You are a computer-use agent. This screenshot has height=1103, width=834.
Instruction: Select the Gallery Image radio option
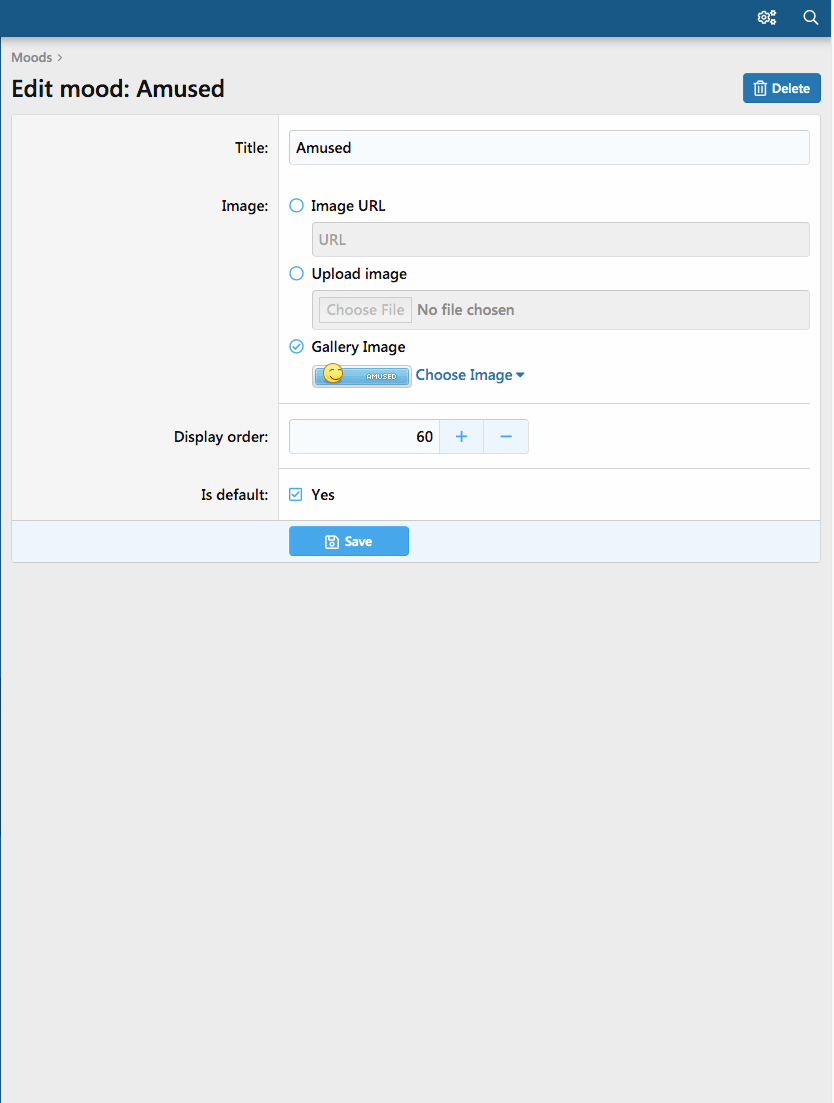[x=296, y=347]
